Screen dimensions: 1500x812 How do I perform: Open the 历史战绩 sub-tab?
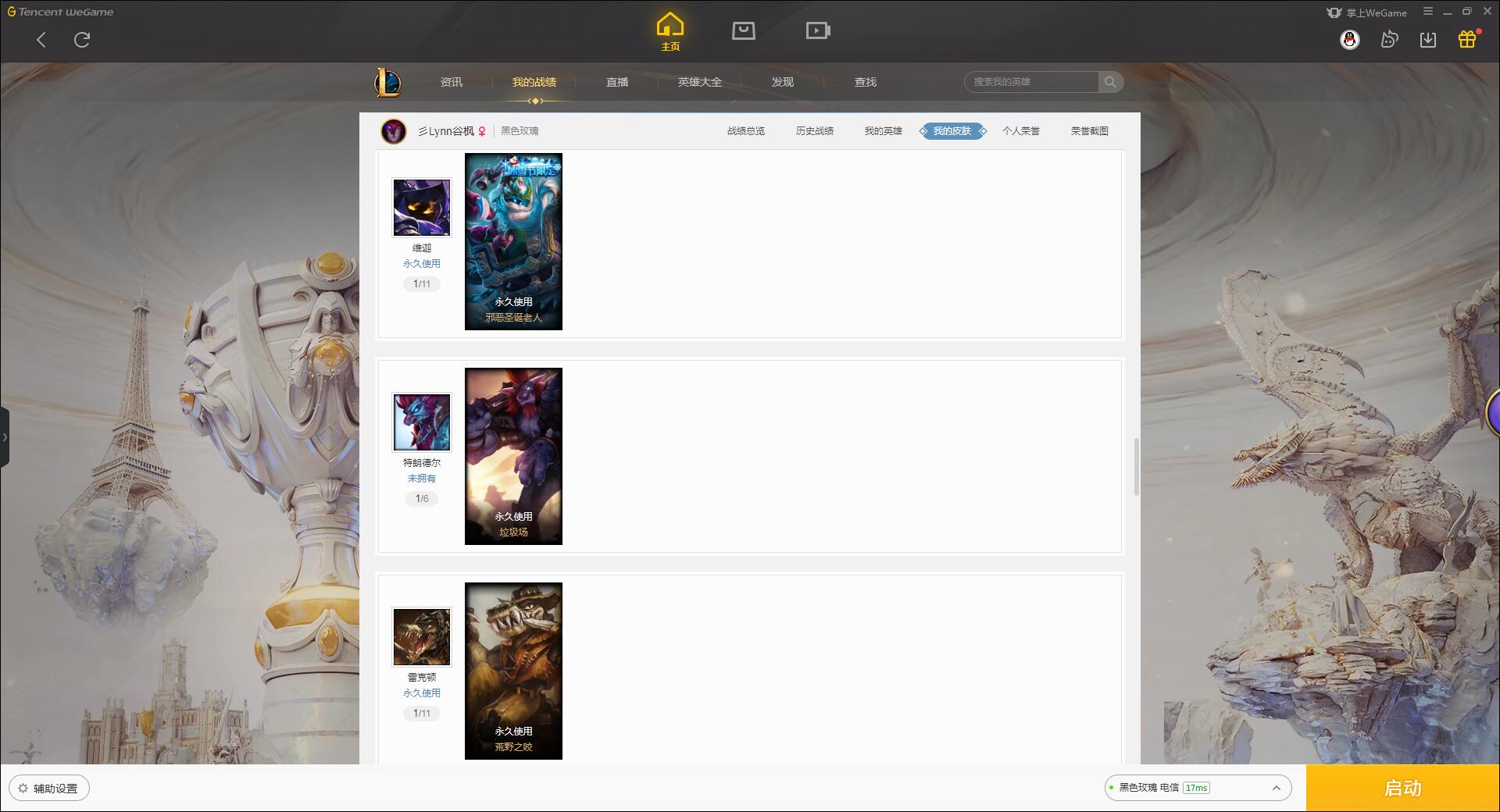point(815,131)
